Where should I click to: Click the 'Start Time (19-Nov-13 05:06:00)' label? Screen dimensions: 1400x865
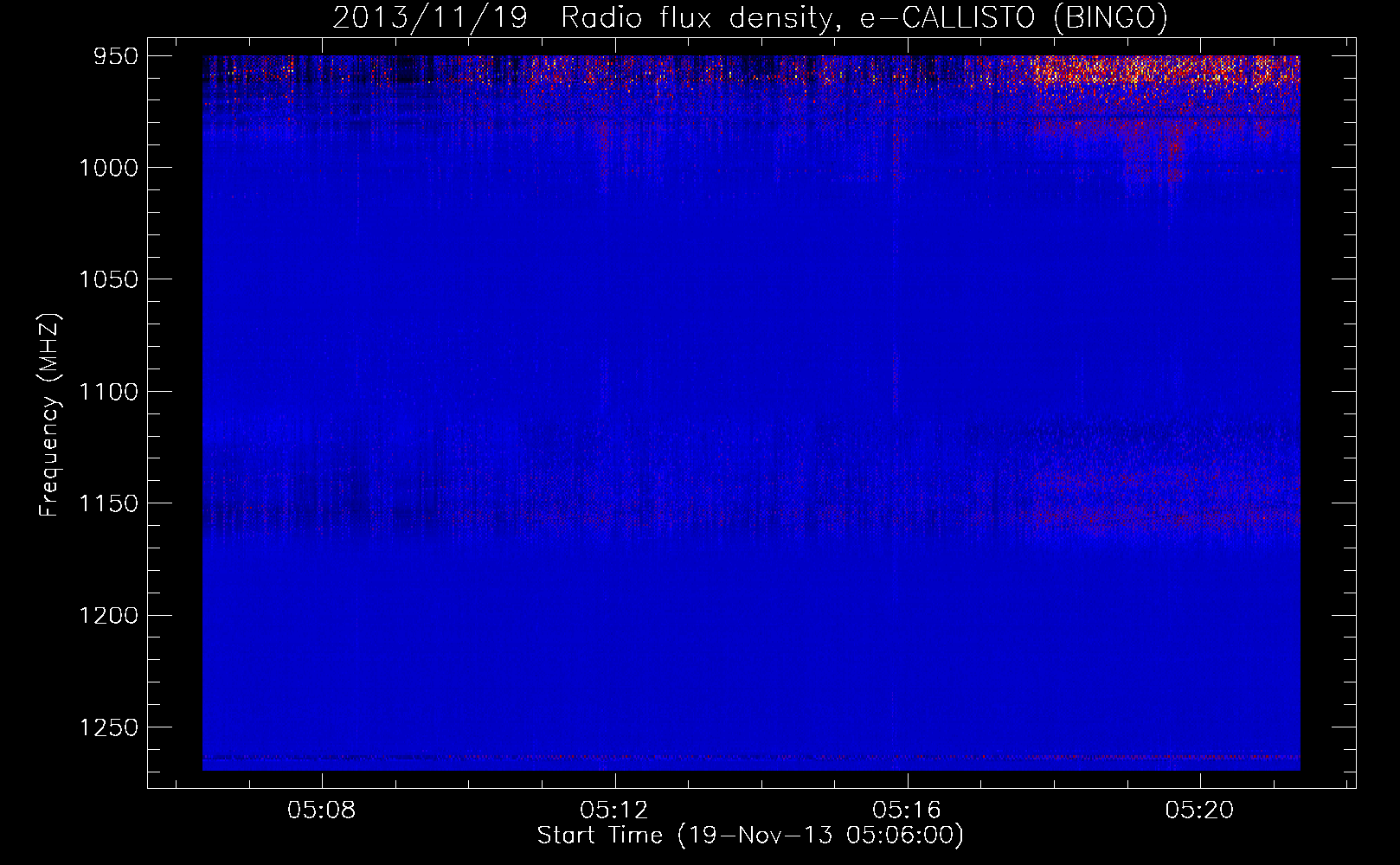750,836
